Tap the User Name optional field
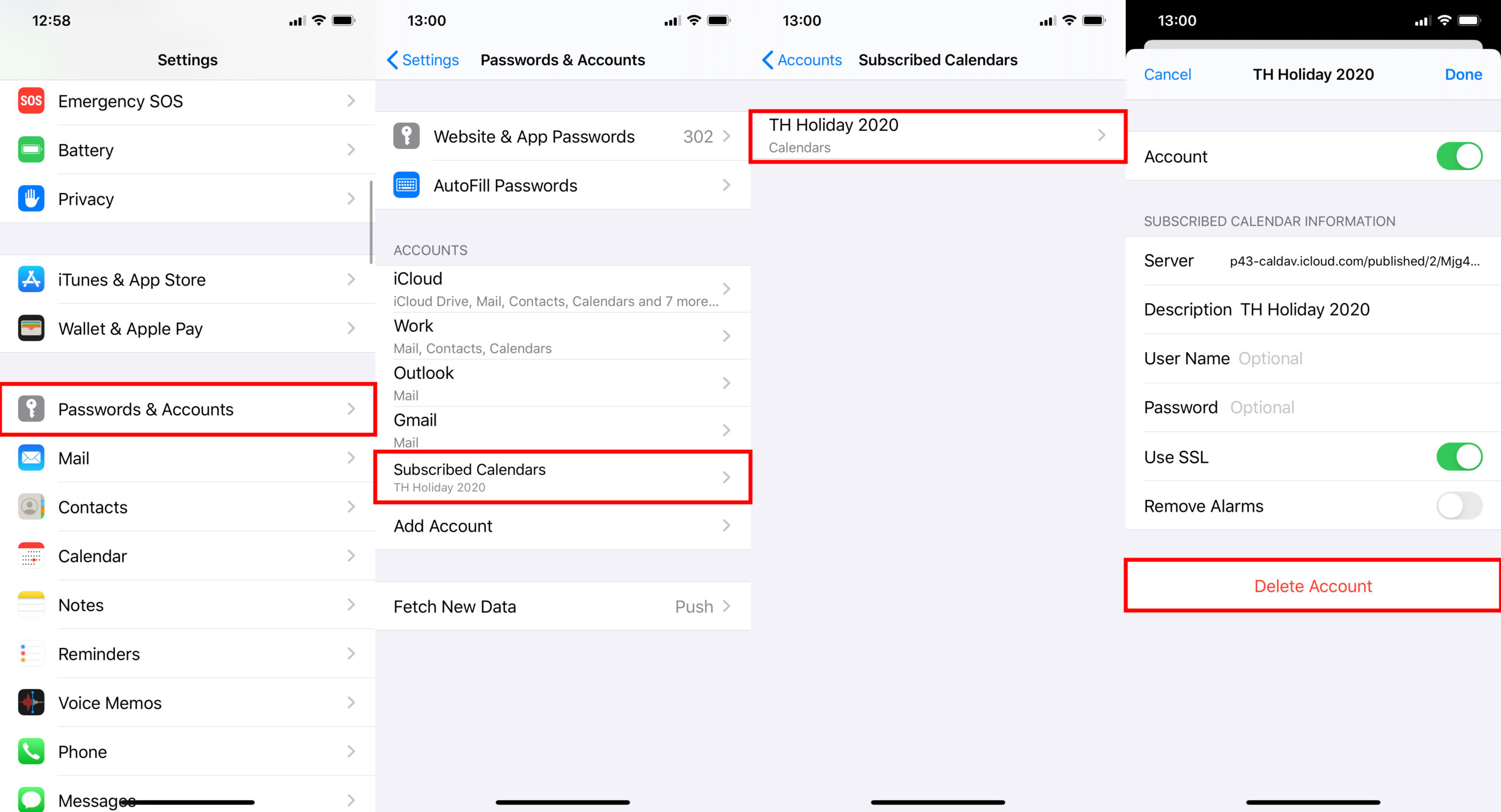The height and width of the screenshot is (812, 1501). 1313,358
